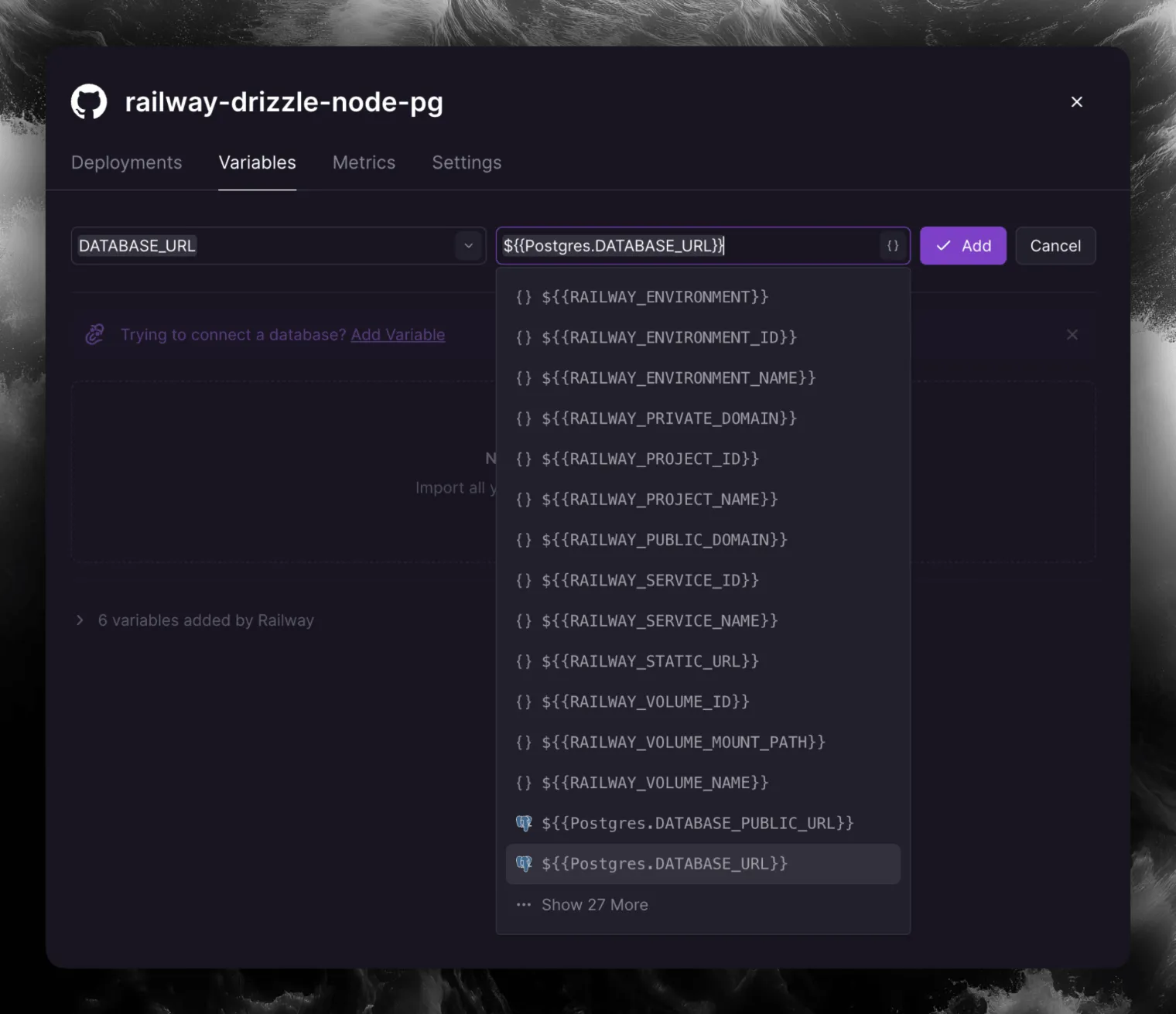
Task: Click the curly braces icon in value field
Action: coord(892,246)
